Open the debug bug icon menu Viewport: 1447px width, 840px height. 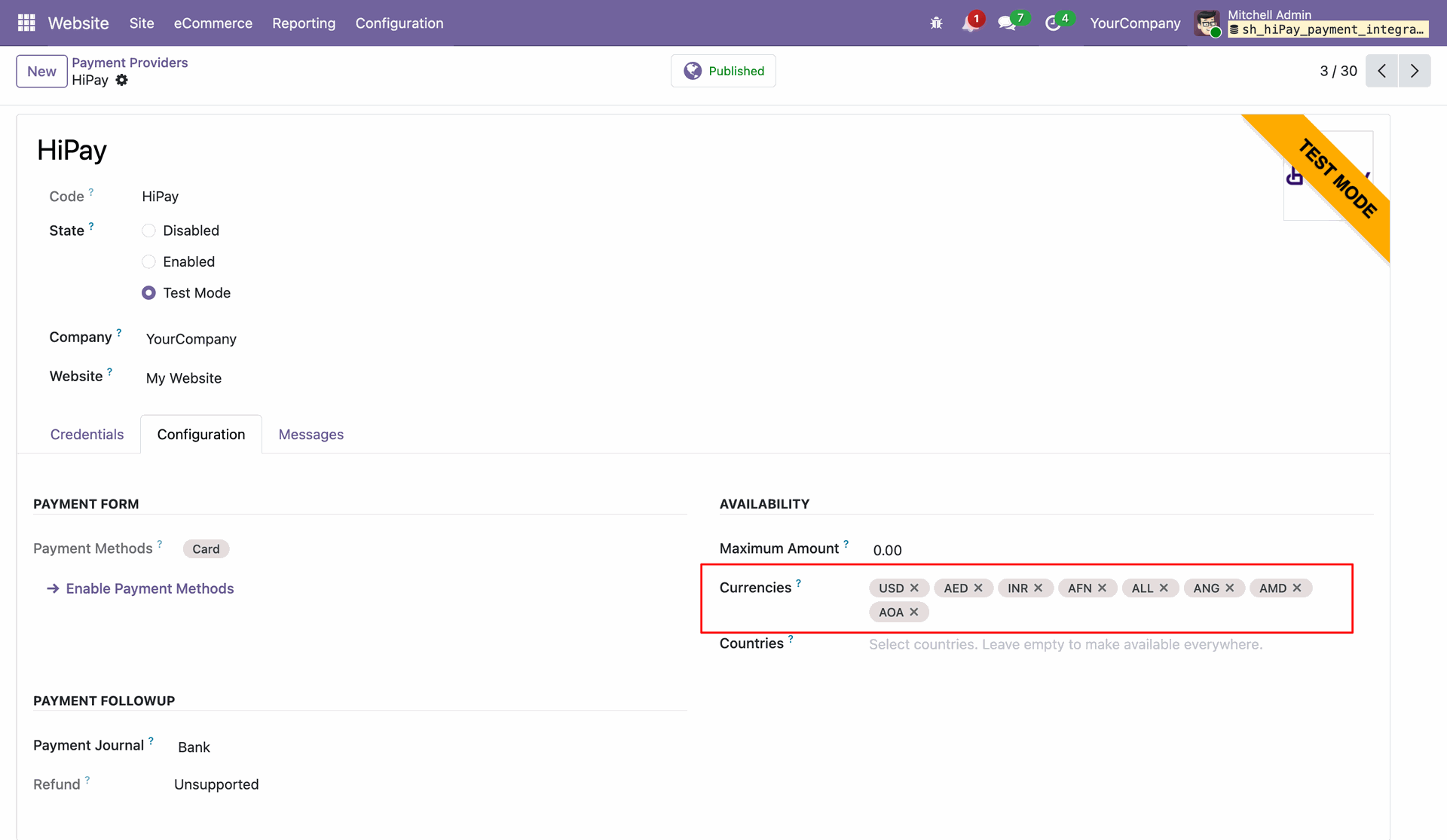pos(936,23)
